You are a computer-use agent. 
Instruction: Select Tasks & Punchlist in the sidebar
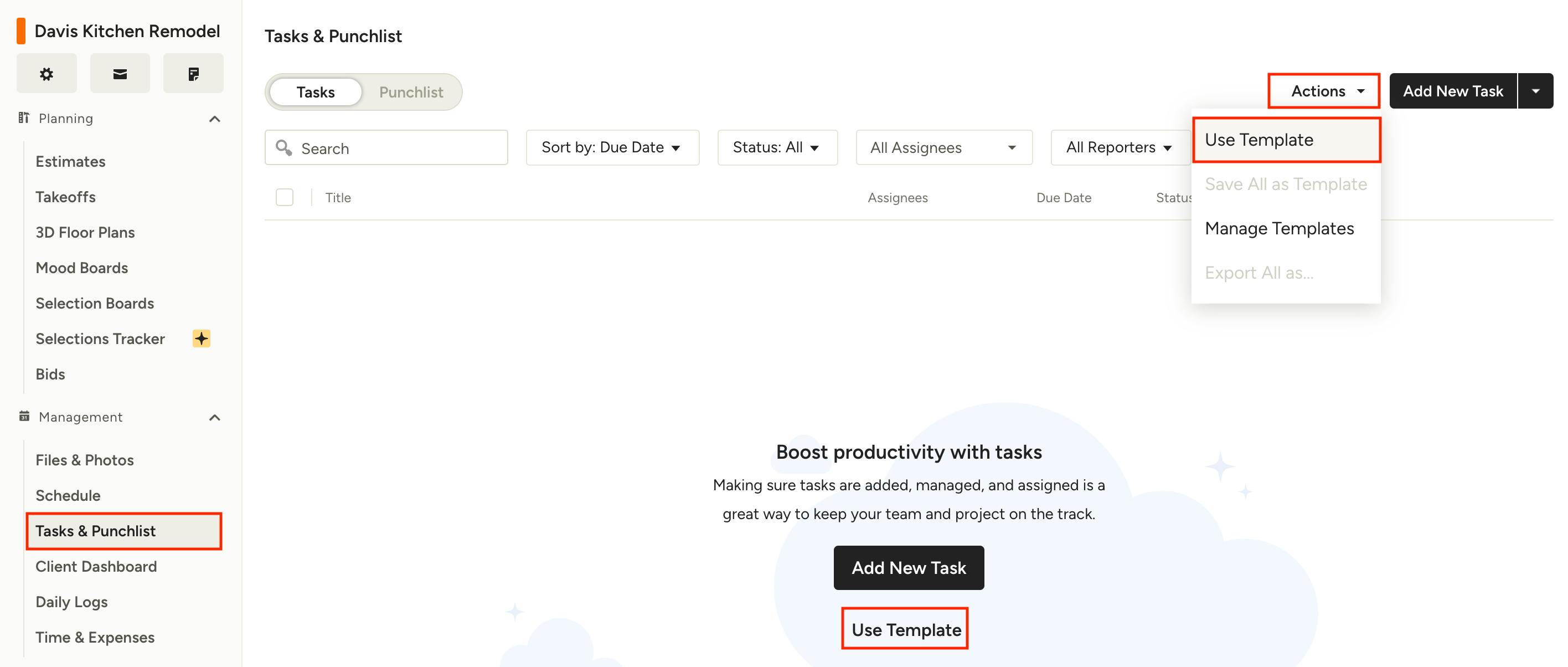pos(124,531)
